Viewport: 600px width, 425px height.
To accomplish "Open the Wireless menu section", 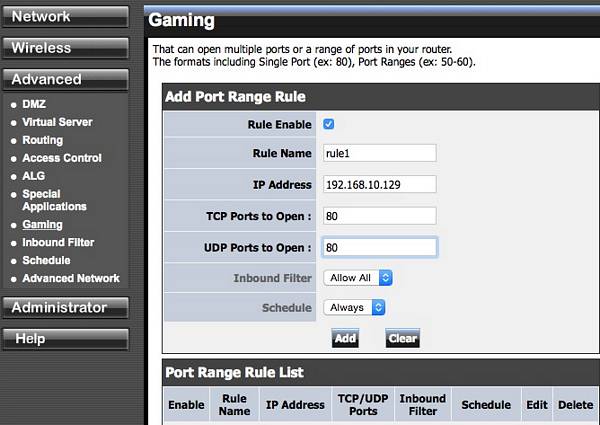I will (66, 48).
